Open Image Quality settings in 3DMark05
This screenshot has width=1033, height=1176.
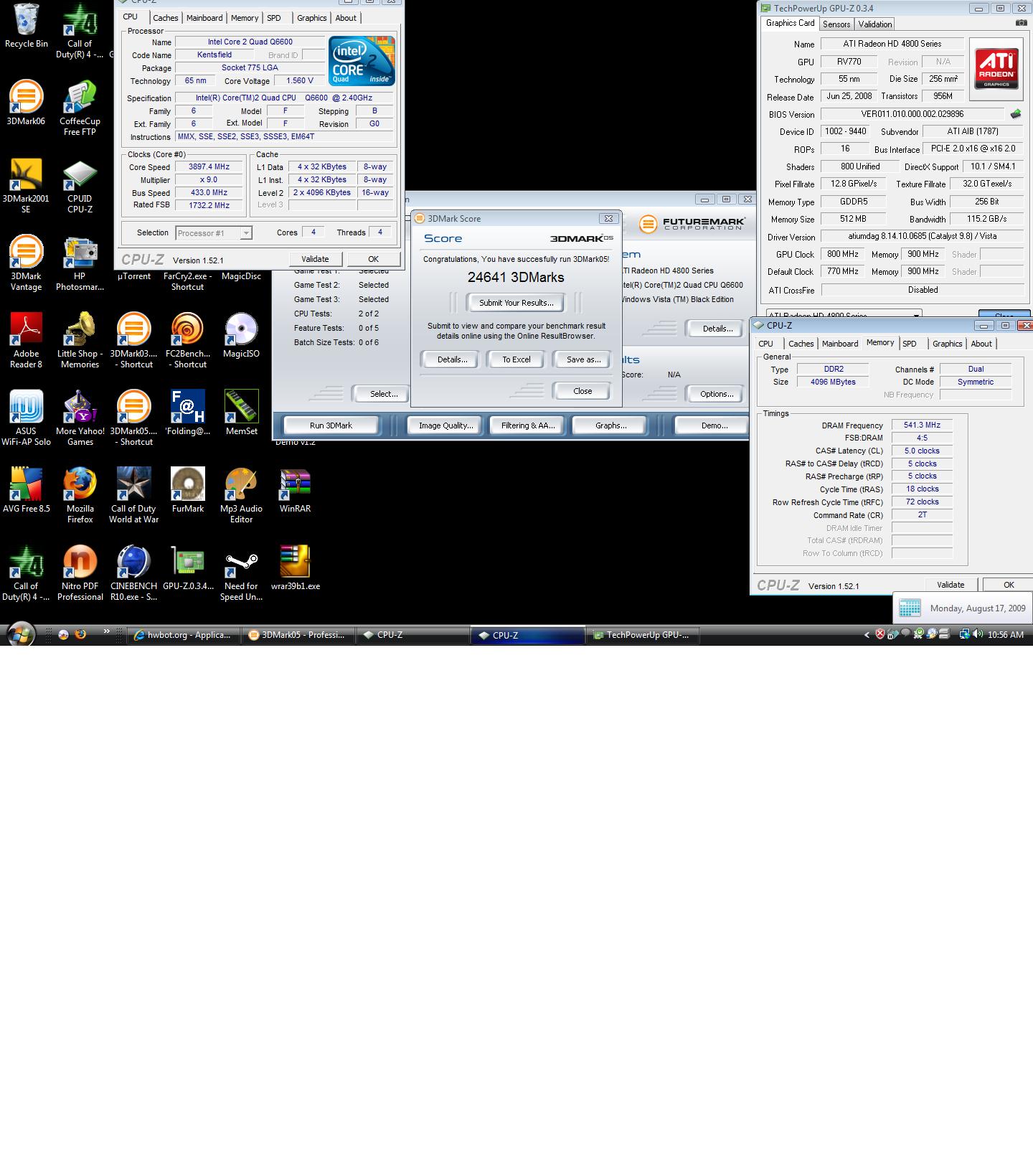446,425
